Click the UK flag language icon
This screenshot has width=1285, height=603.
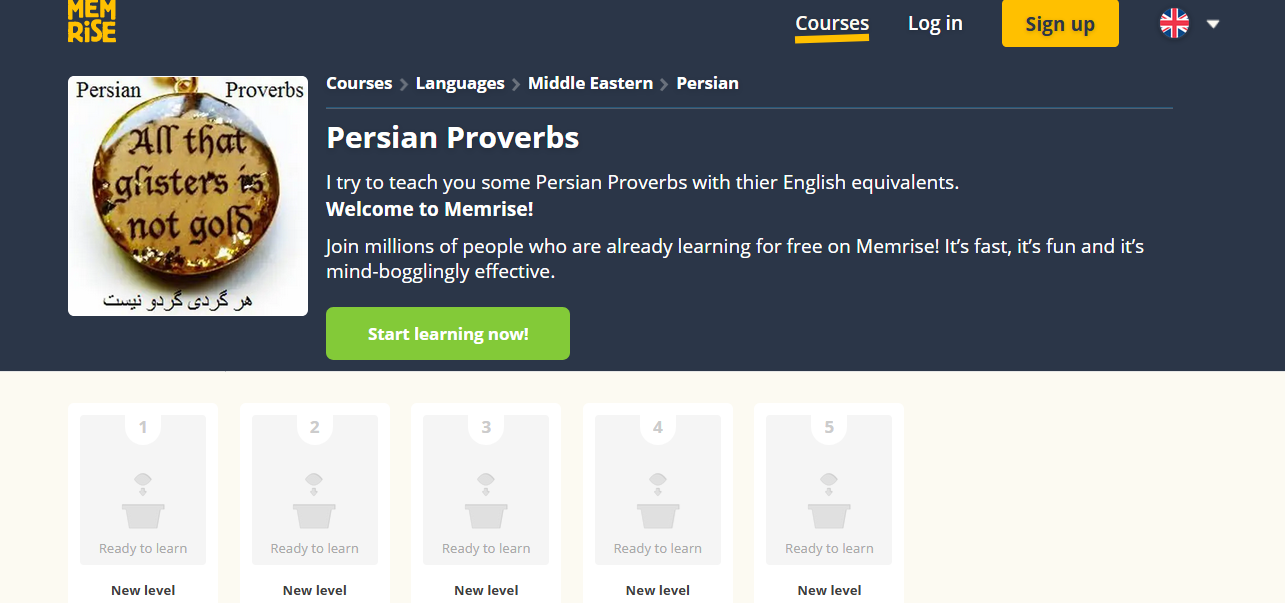(x=1174, y=23)
